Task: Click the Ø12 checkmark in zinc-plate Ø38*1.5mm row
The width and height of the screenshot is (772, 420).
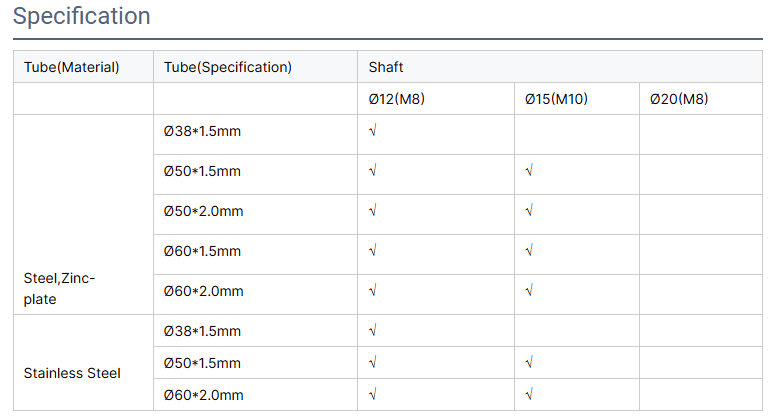Action: pyautogui.click(x=373, y=130)
